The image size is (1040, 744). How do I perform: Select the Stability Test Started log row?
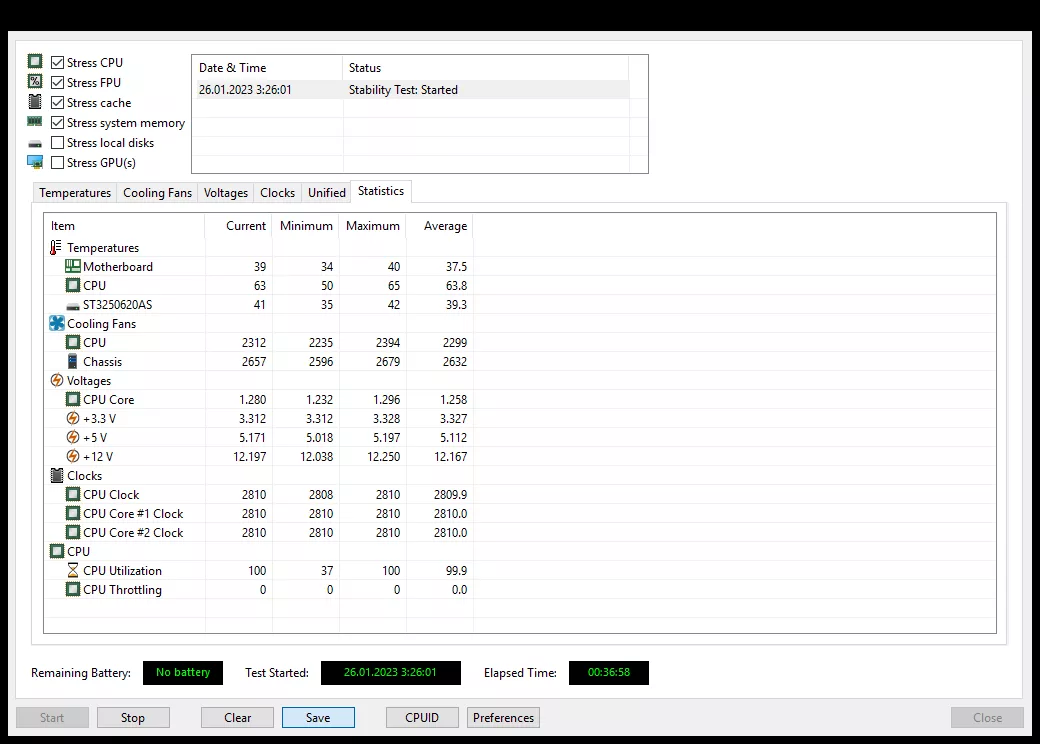tap(411, 90)
